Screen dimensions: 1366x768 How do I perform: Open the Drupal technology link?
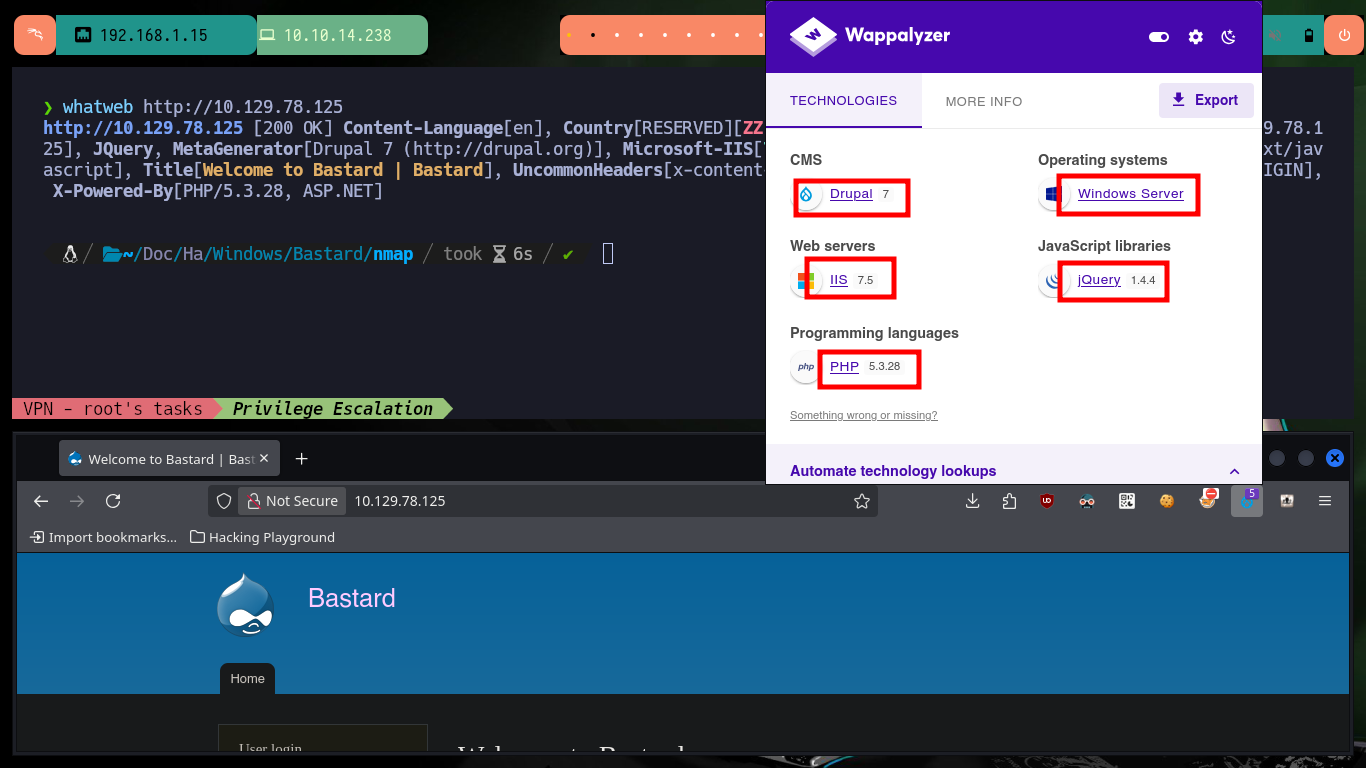pyautogui.click(x=851, y=194)
